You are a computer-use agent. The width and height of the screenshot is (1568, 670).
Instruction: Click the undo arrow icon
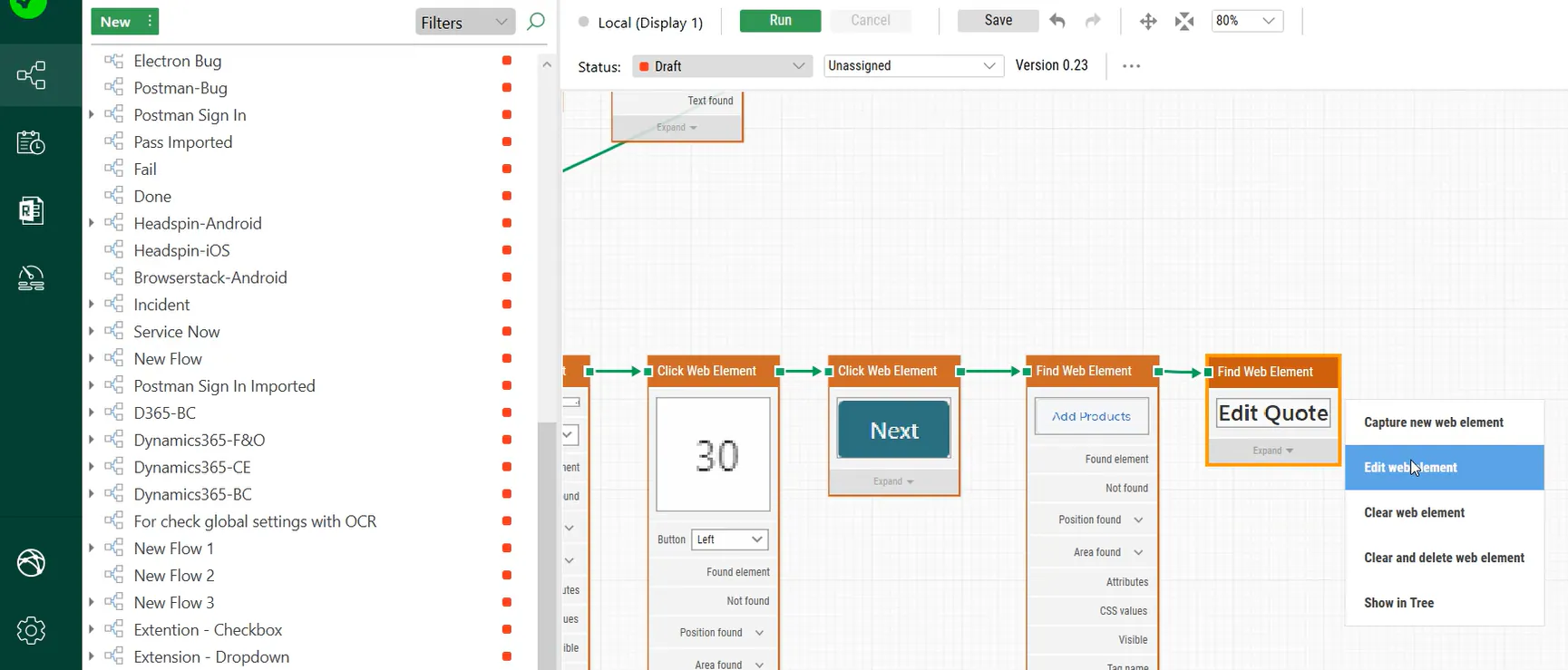[x=1057, y=21]
